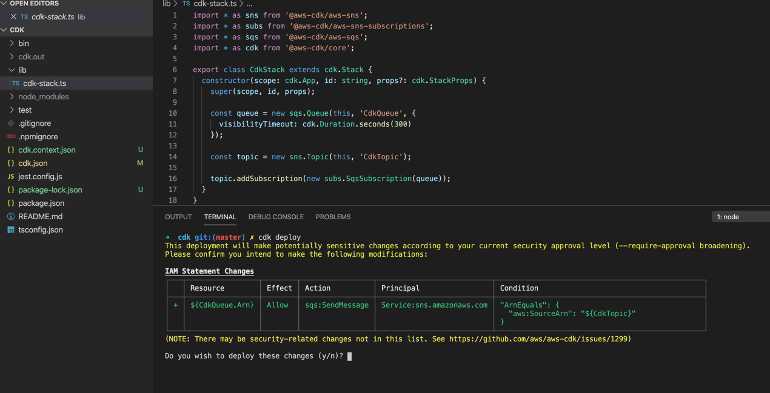Switch to the OUTPUT panel tab
This screenshot has width=770, height=393.
point(178,217)
